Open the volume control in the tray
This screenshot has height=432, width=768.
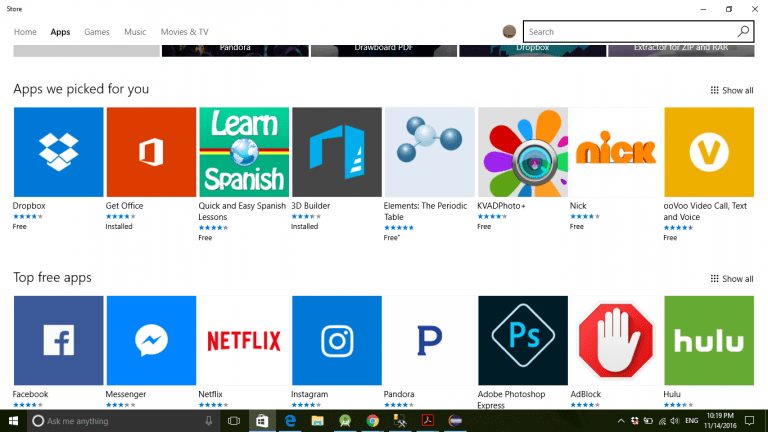click(675, 421)
